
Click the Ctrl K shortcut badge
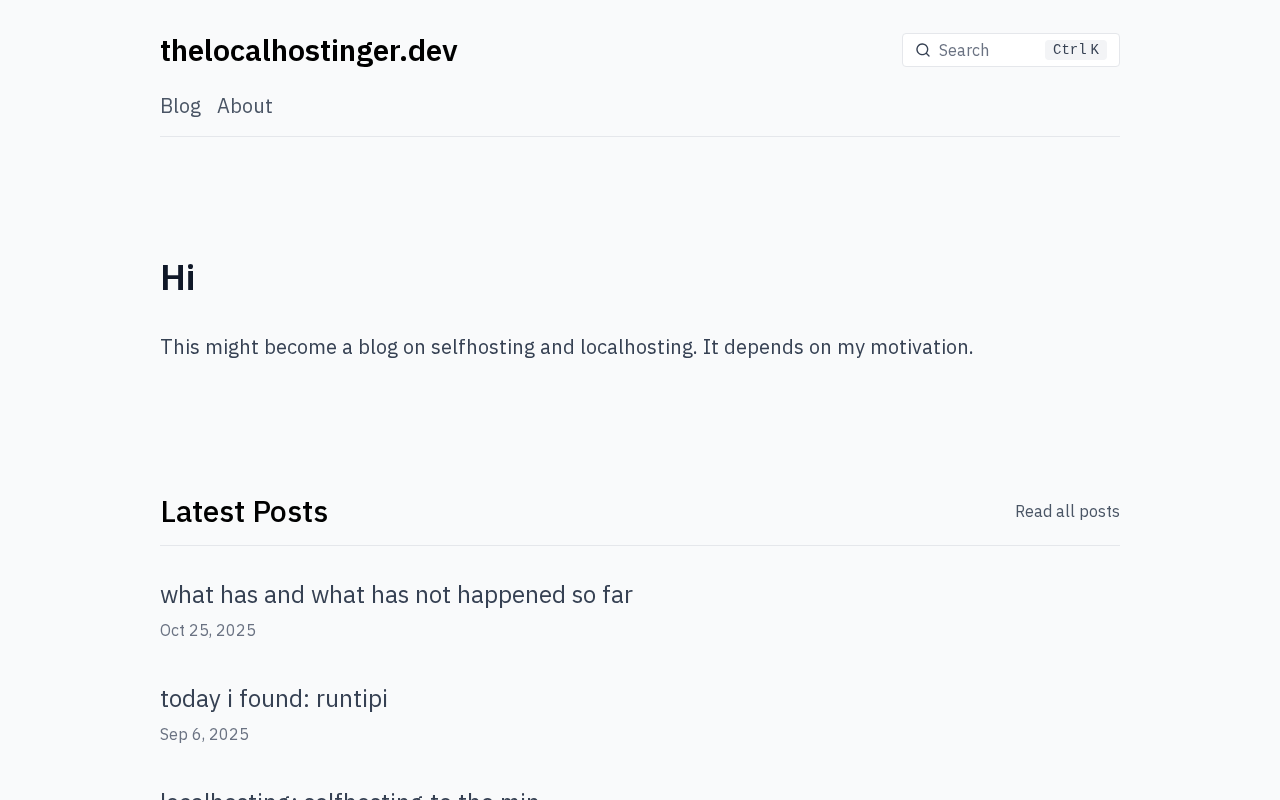[x=1076, y=50]
